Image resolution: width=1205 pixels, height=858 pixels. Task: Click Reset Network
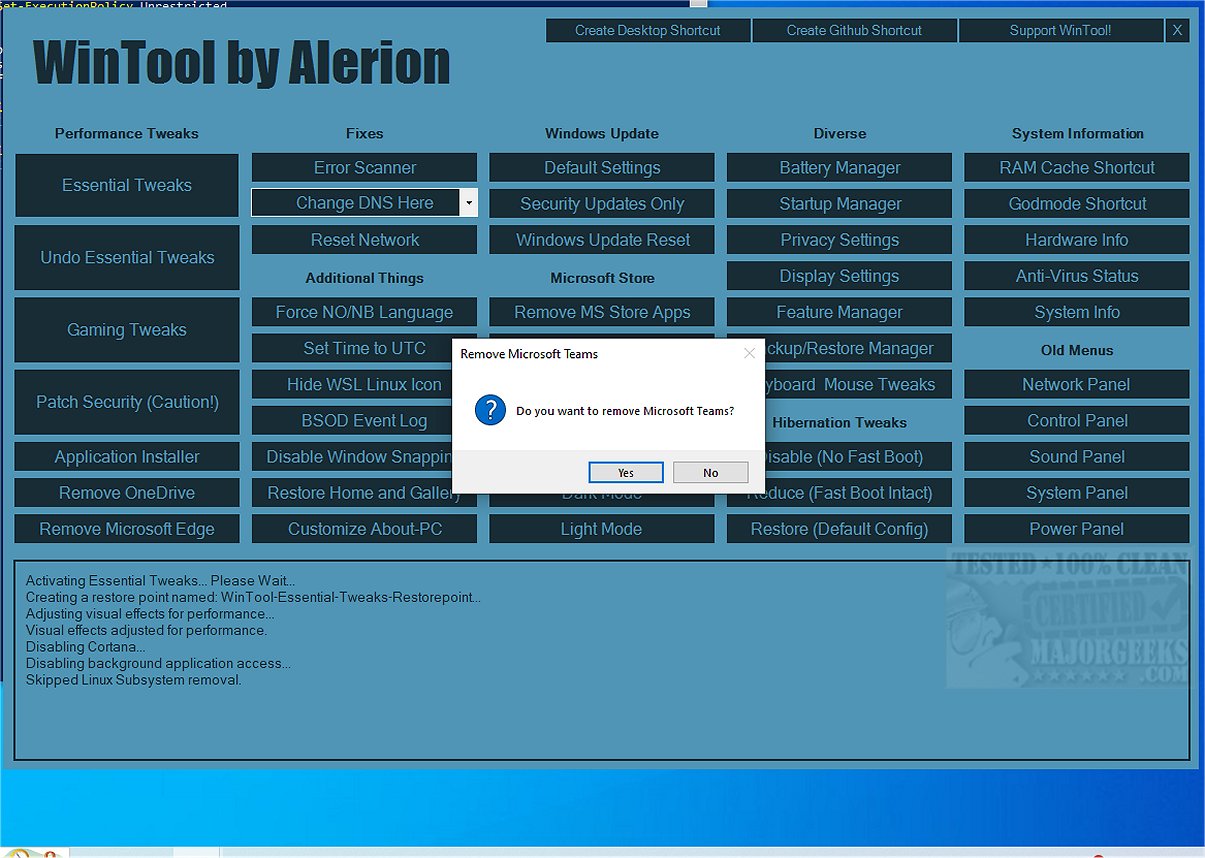tap(365, 240)
